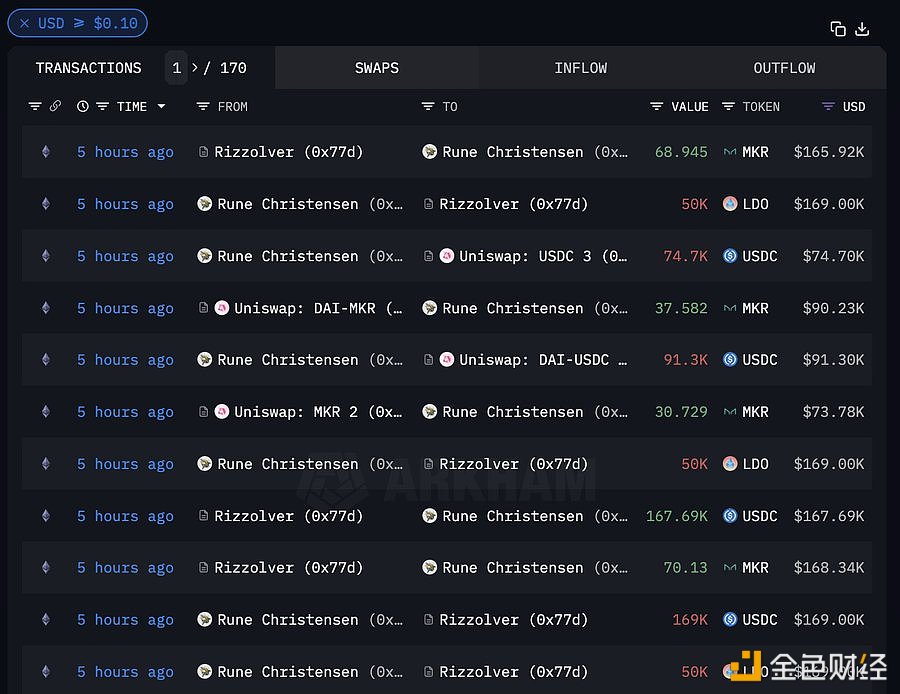Click the MKR token icon in $90.23K row

[x=730, y=308]
